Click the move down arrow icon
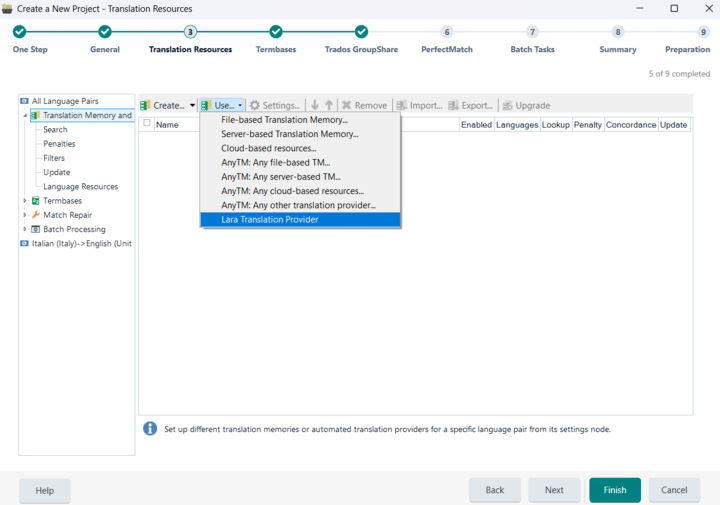 [315, 105]
